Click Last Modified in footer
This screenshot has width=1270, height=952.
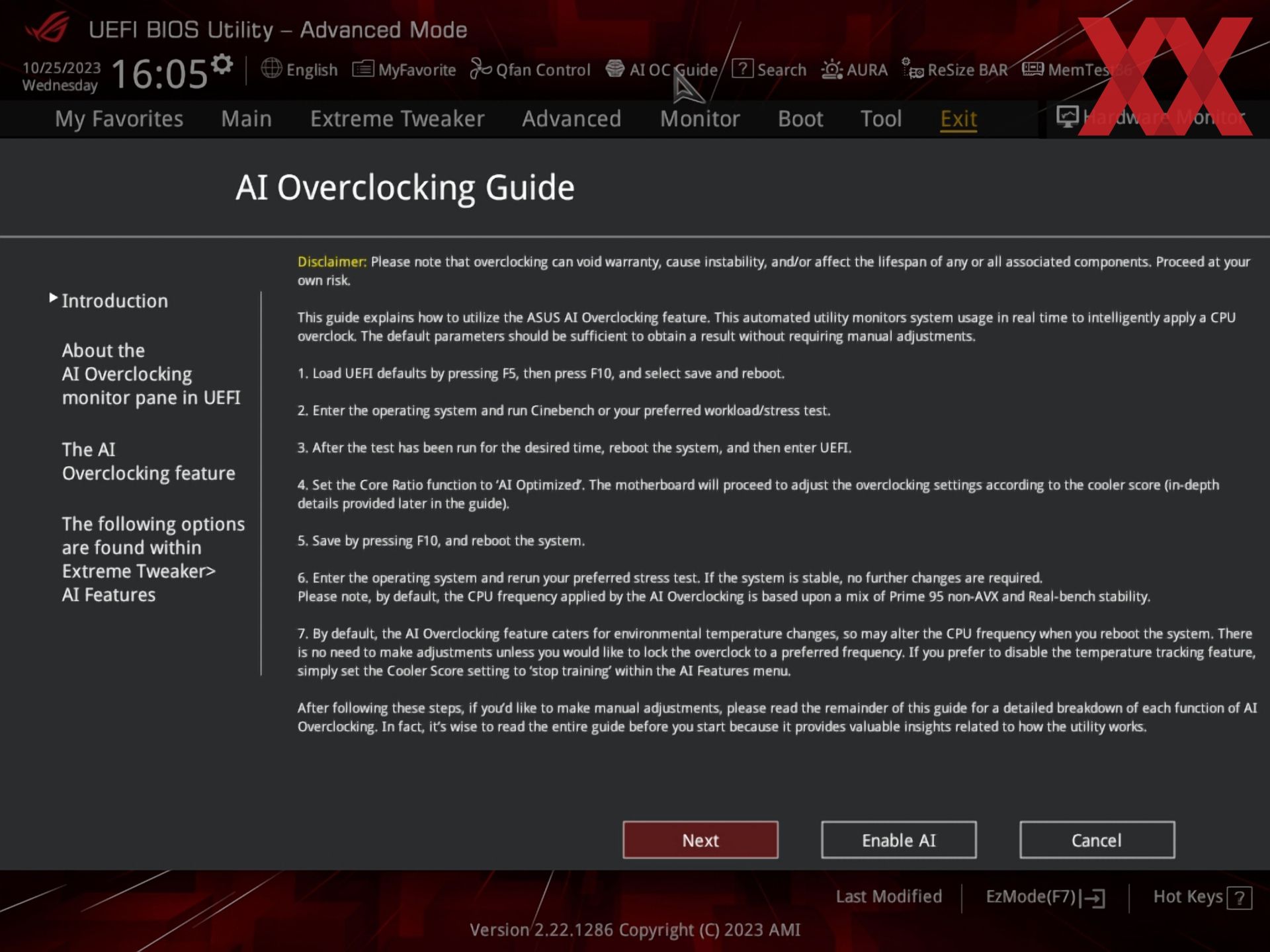point(888,896)
